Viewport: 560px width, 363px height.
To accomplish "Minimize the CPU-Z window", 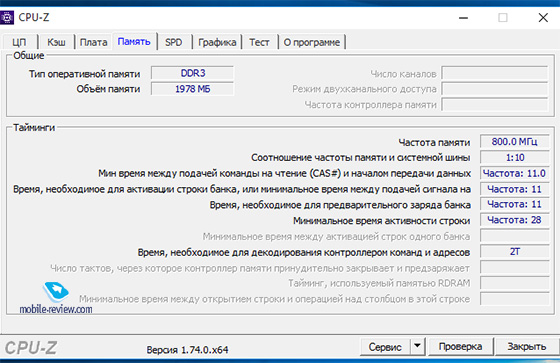I will pyautogui.click(x=464, y=18).
